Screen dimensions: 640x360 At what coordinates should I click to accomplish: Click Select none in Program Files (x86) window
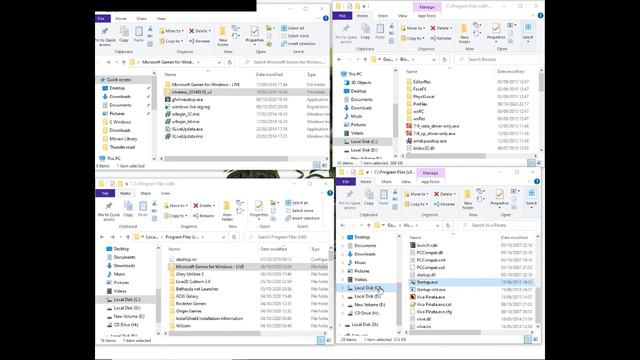pos(300,211)
